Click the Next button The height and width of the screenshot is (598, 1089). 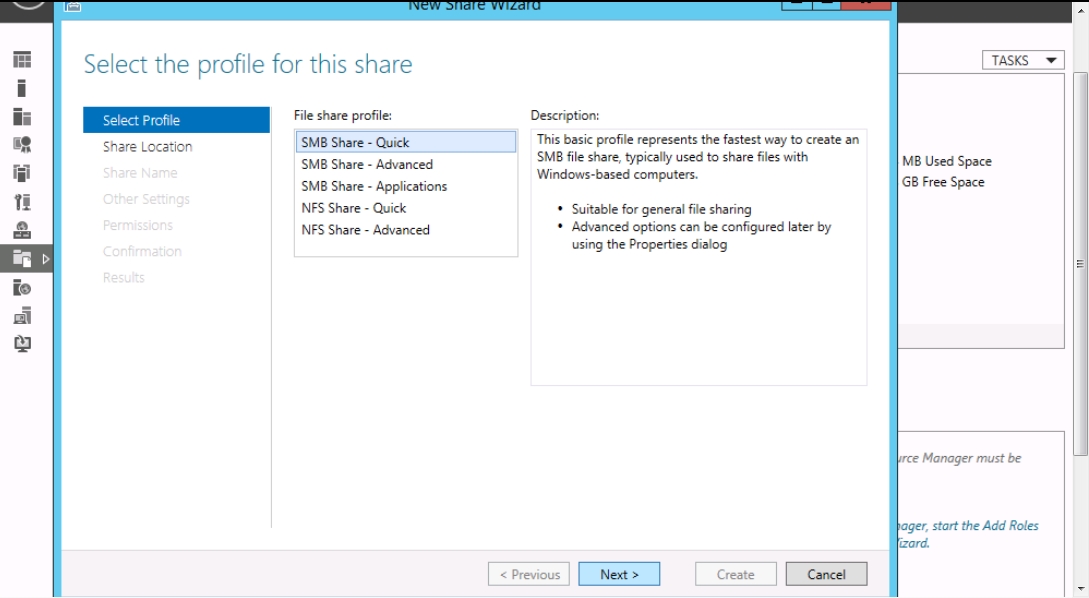coord(619,574)
